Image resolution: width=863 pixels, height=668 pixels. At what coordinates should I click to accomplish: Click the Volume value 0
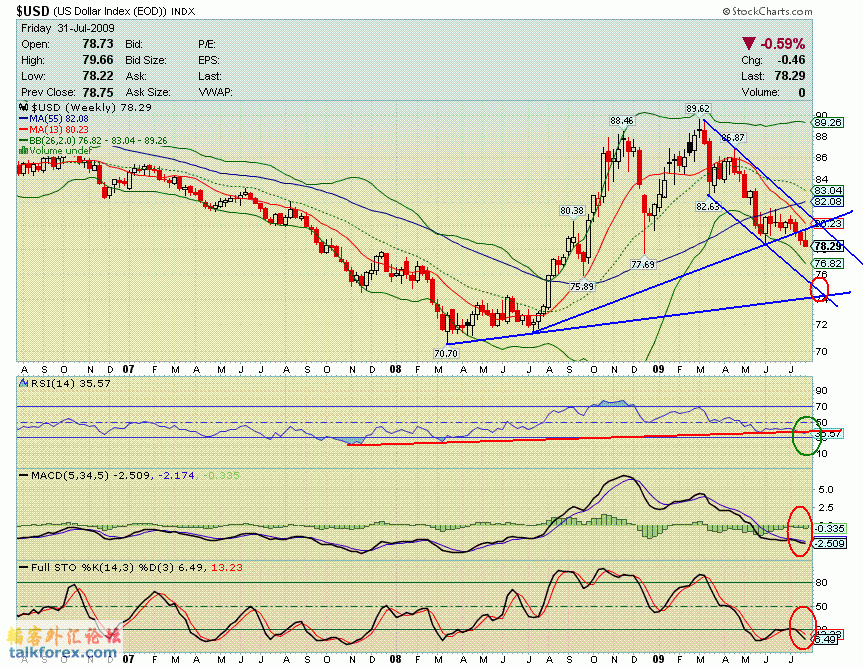pyautogui.click(x=802, y=92)
